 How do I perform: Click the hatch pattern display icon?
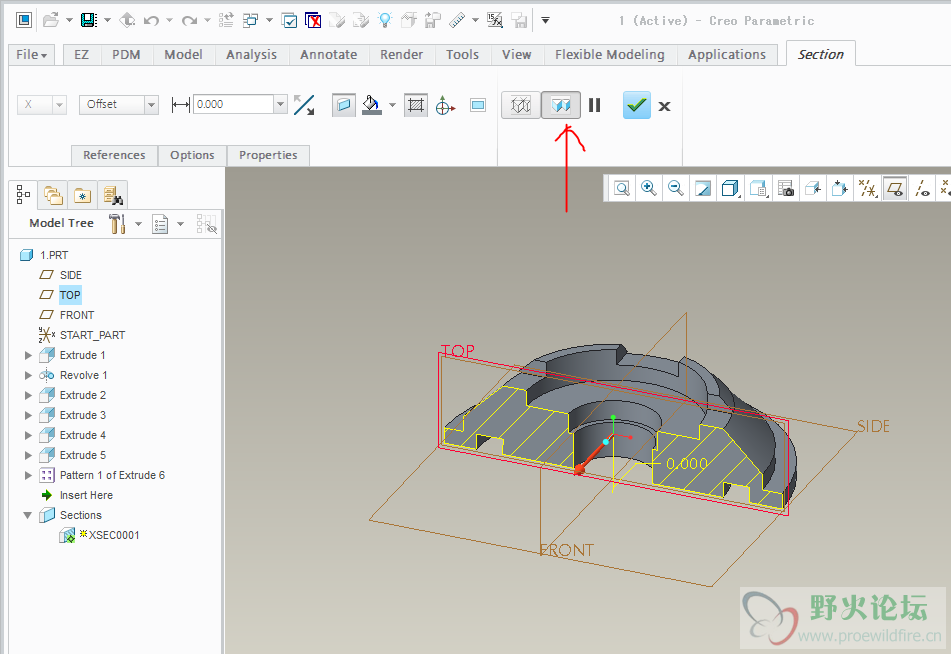(415, 106)
